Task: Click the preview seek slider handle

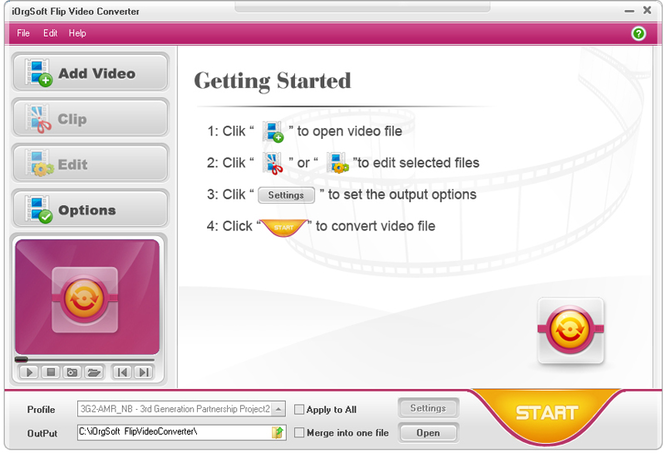Action: coord(21,360)
